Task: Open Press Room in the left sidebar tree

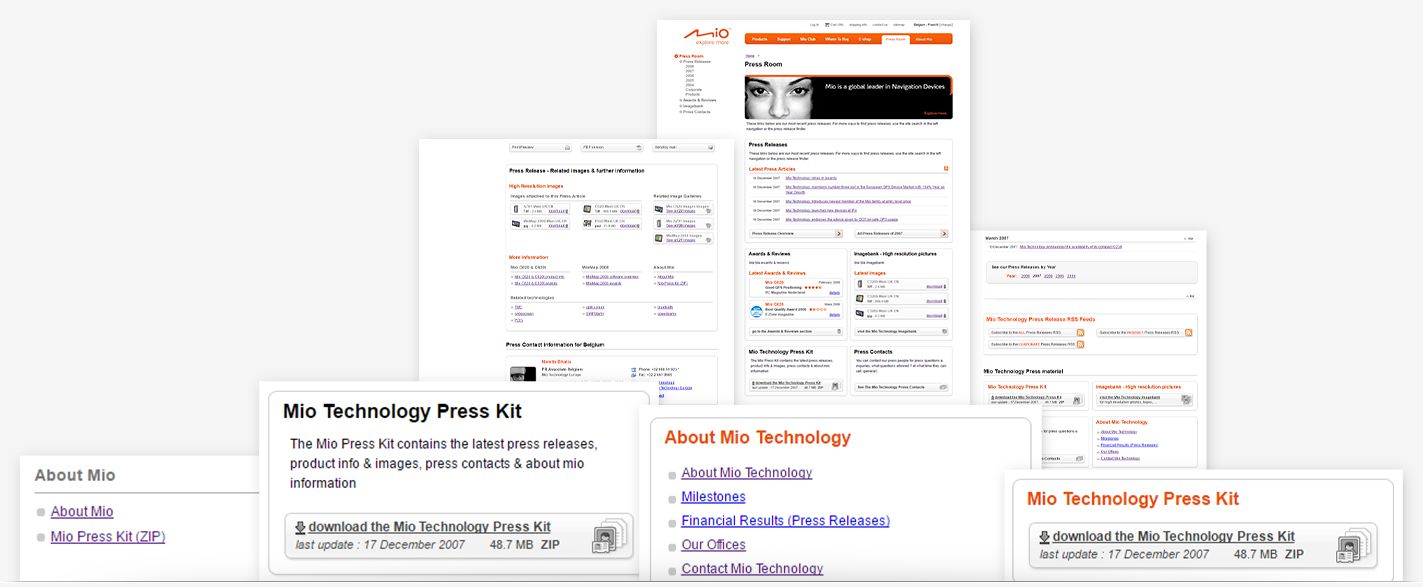Action: pyautogui.click(x=692, y=56)
